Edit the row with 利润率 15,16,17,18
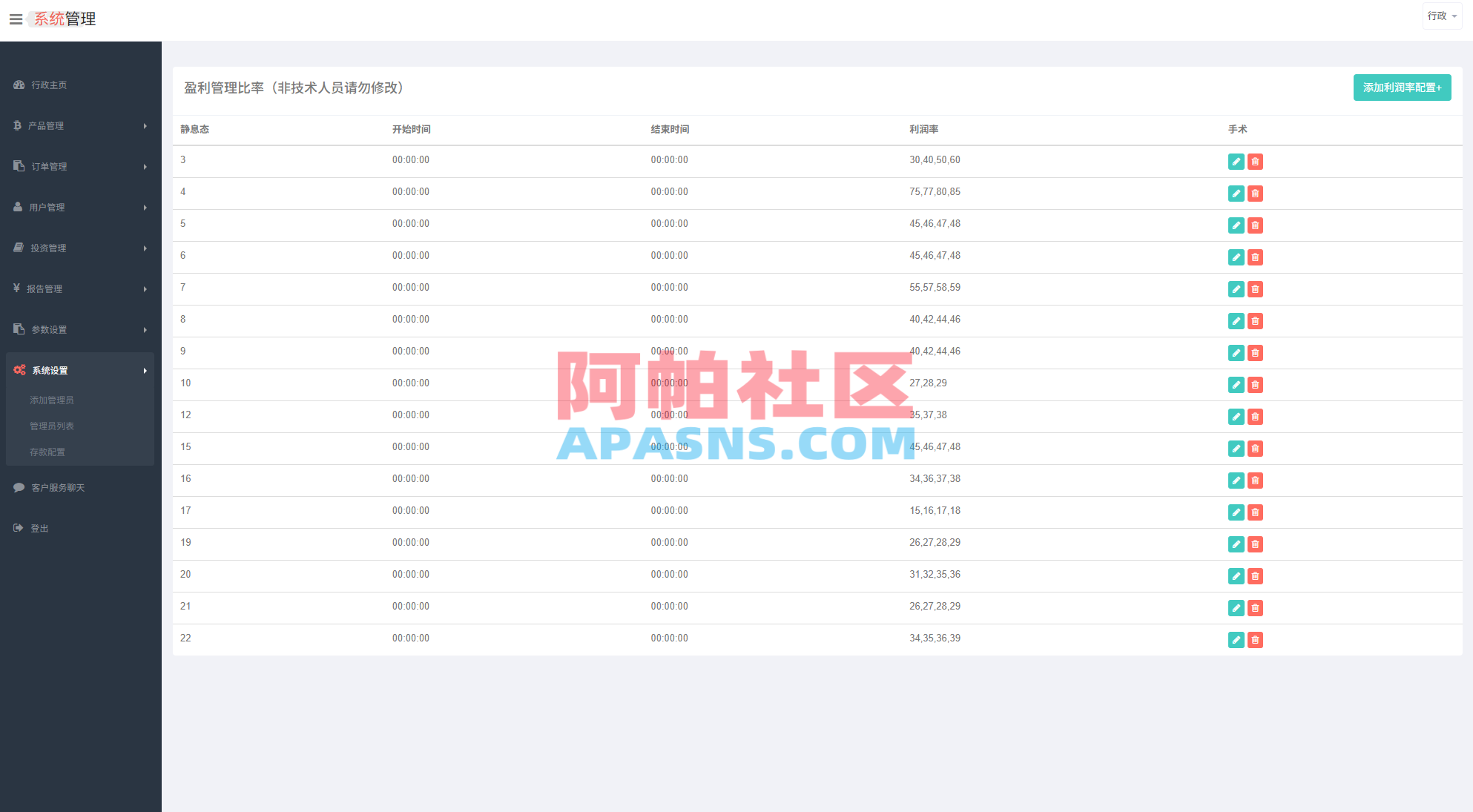 click(1236, 512)
